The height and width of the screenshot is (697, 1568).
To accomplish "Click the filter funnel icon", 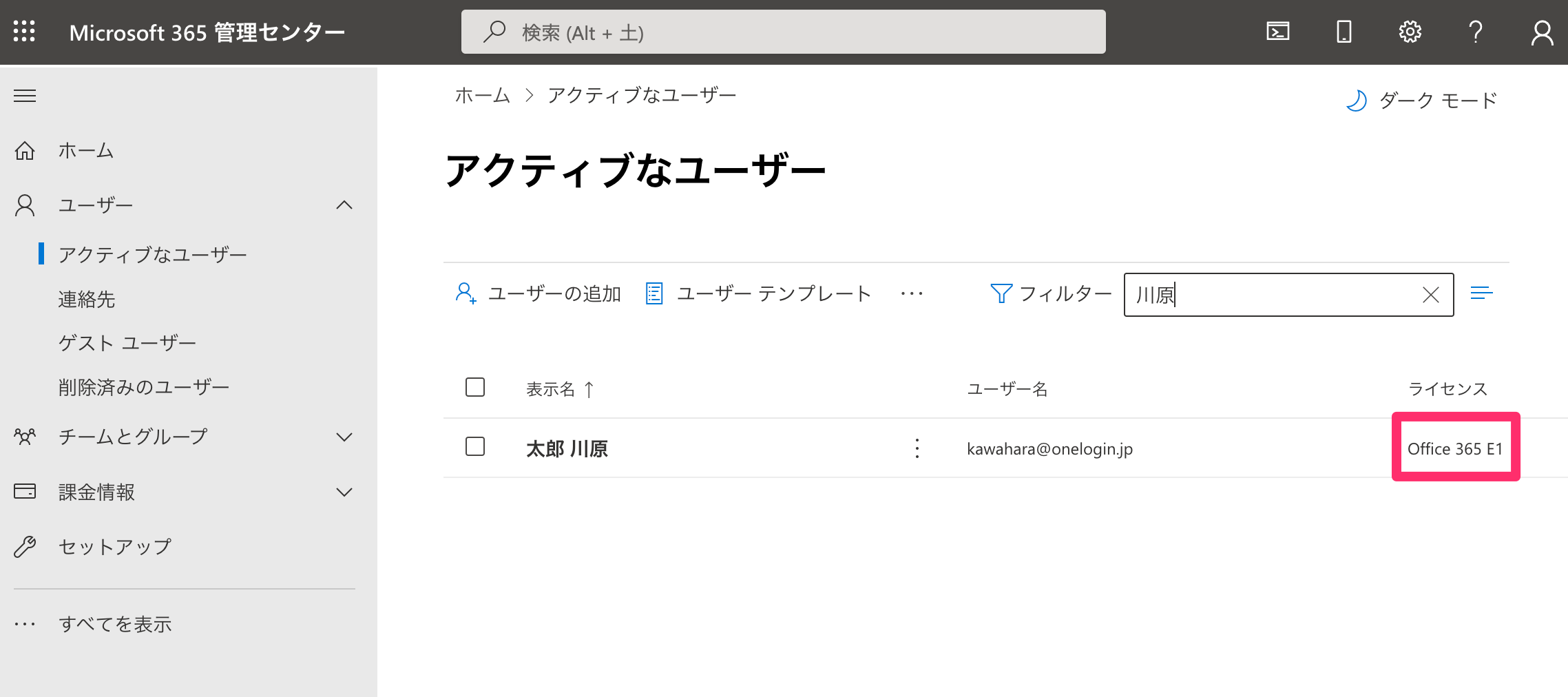I will (x=1001, y=293).
